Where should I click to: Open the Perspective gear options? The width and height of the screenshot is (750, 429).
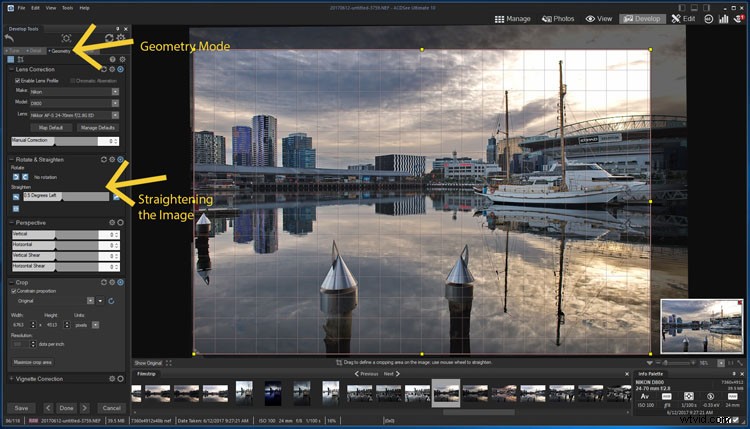coord(112,222)
